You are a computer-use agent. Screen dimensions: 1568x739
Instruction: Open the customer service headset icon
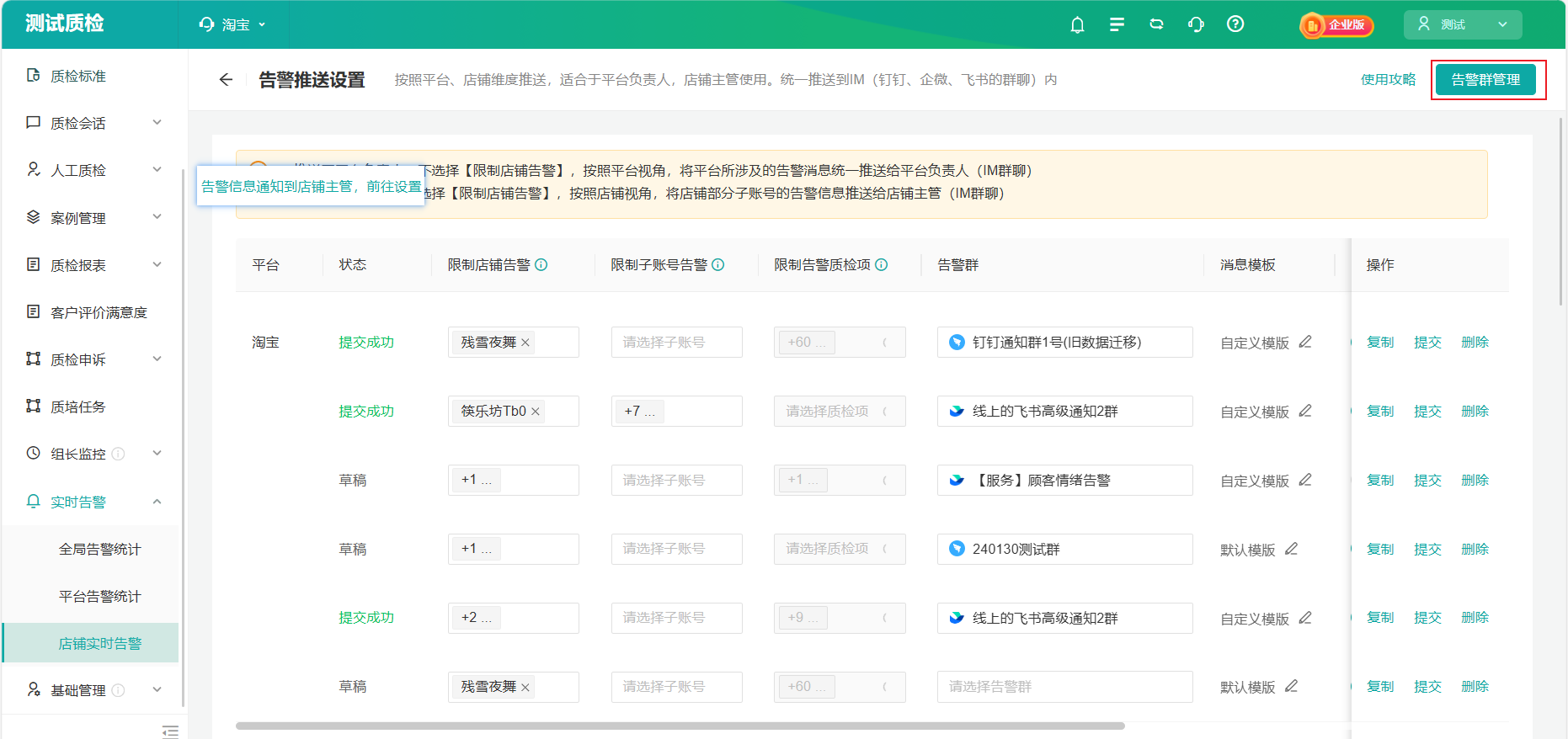1196,24
